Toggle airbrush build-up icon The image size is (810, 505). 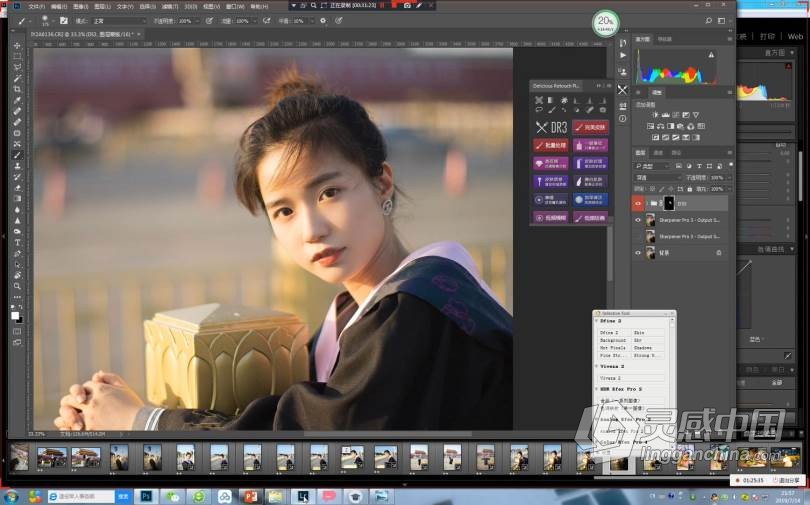[x=267, y=21]
